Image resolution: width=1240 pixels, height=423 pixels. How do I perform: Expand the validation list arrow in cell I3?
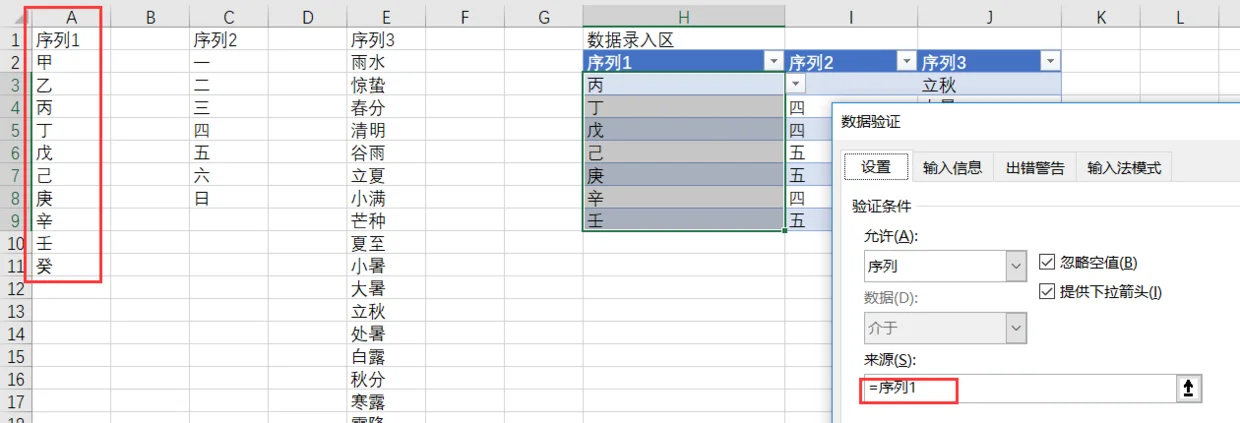[797, 85]
